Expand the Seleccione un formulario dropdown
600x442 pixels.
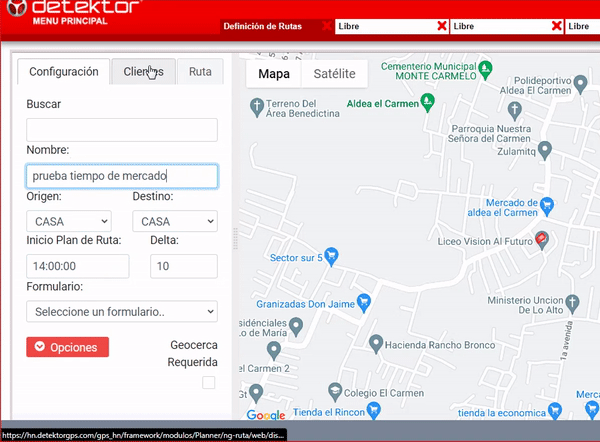(x=122, y=312)
